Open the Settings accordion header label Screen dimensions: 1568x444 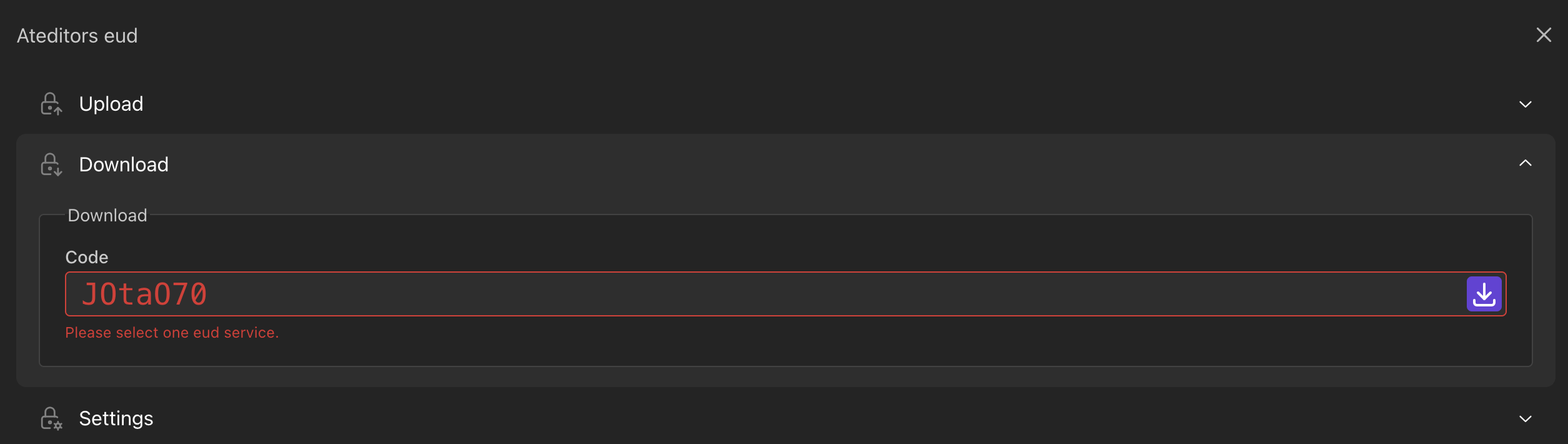click(x=116, y=418)
